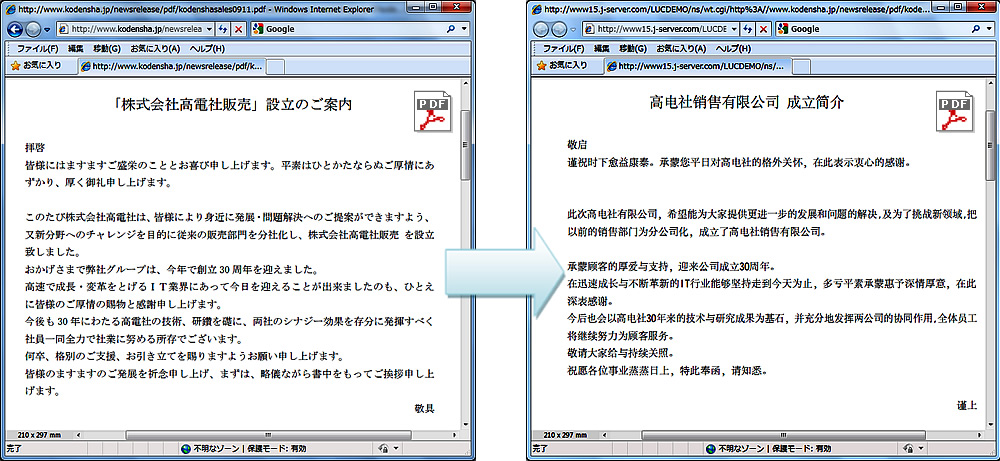
Task: Click the 「株式会社高電社販売」設立のご案内 heading
Action: tap(230, 104)
